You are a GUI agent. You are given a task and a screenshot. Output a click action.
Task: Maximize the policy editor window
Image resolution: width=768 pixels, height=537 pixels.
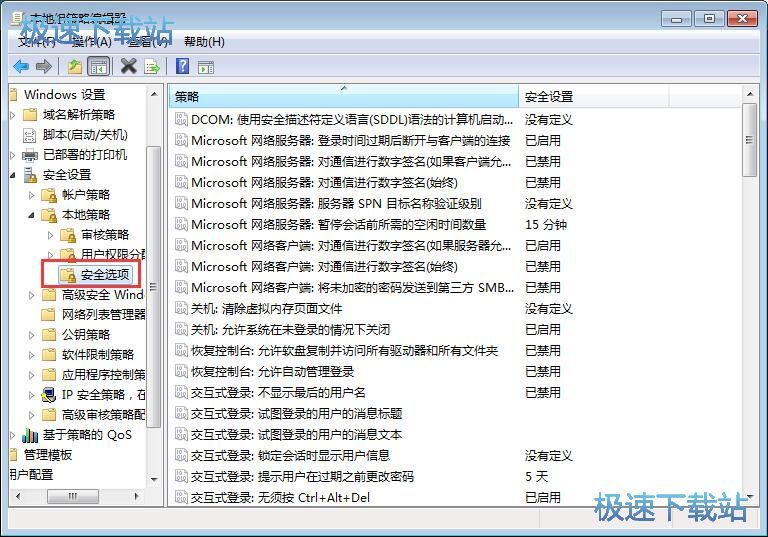pyautogui.click(x=709, y=19)
